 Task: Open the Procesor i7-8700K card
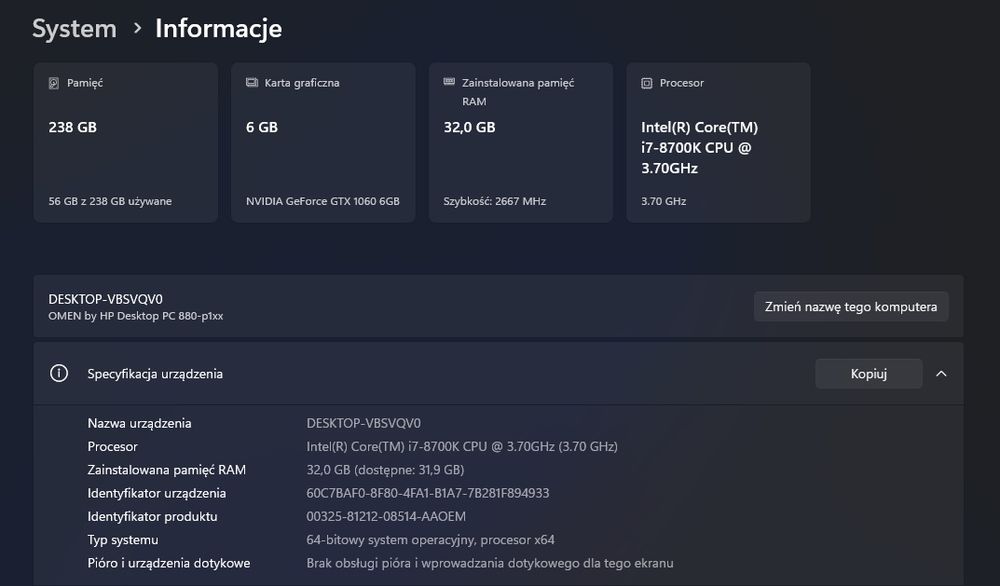tap(719, 142)
